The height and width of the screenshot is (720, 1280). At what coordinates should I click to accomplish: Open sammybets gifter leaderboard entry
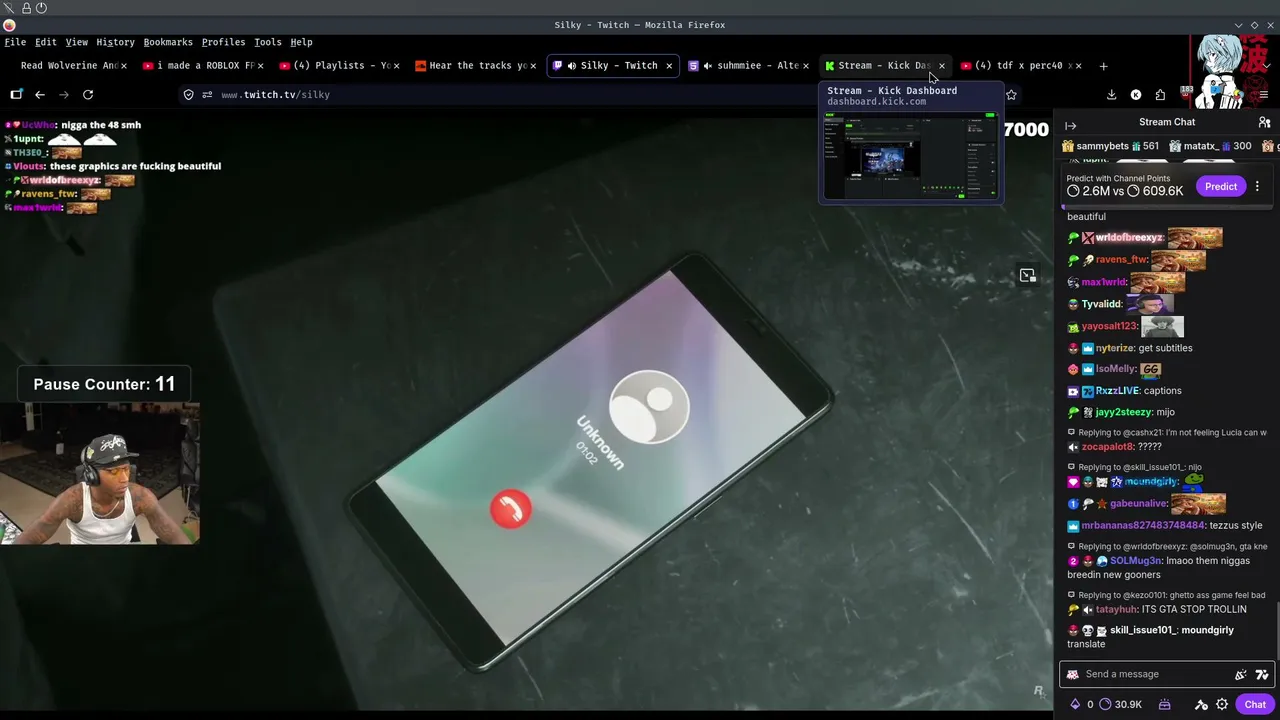pyautogui.click(x=1110, y=146)
